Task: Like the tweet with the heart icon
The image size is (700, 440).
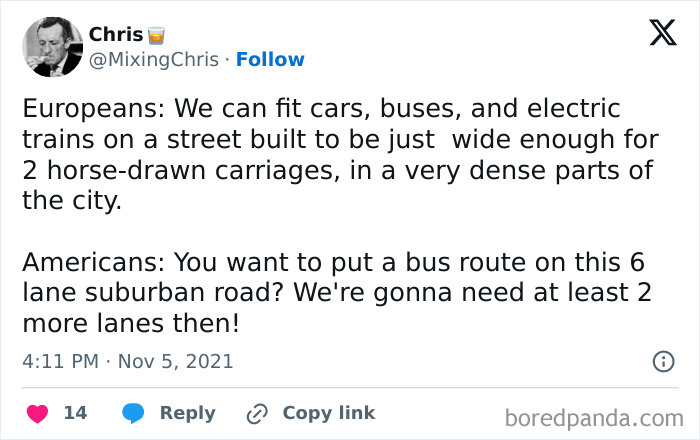Action: (x=36, y=413)
